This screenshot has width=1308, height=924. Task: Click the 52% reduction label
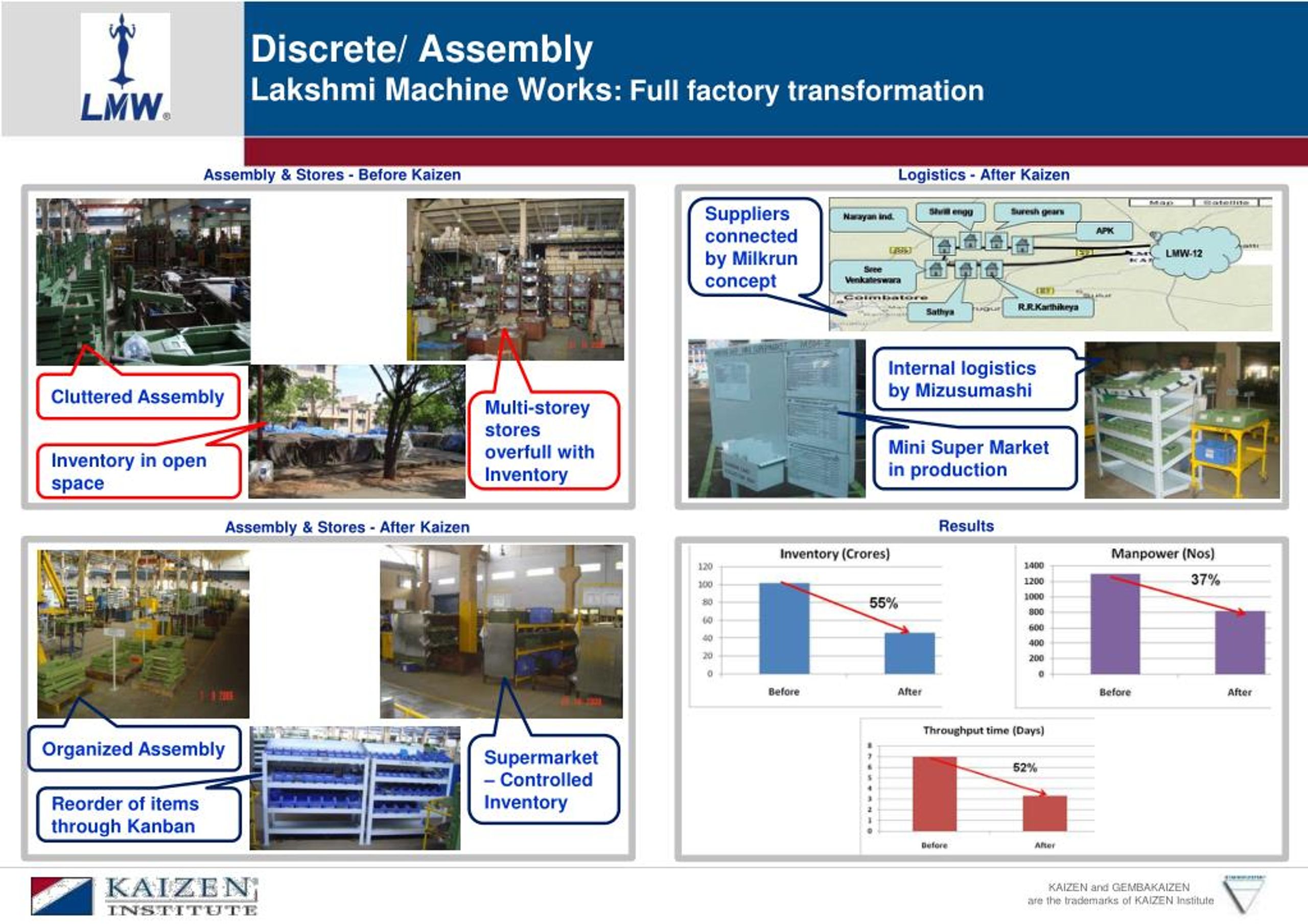tap(1024, 767)
